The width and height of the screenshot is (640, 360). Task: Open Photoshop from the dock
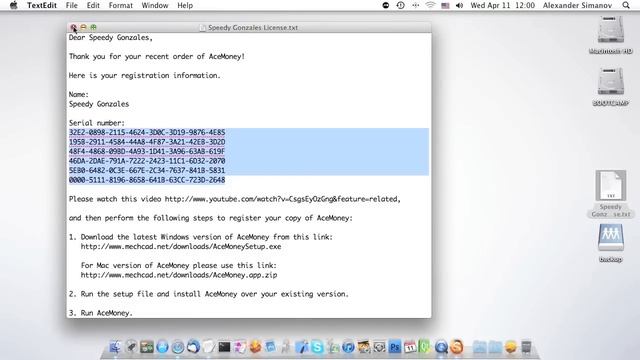395,347
